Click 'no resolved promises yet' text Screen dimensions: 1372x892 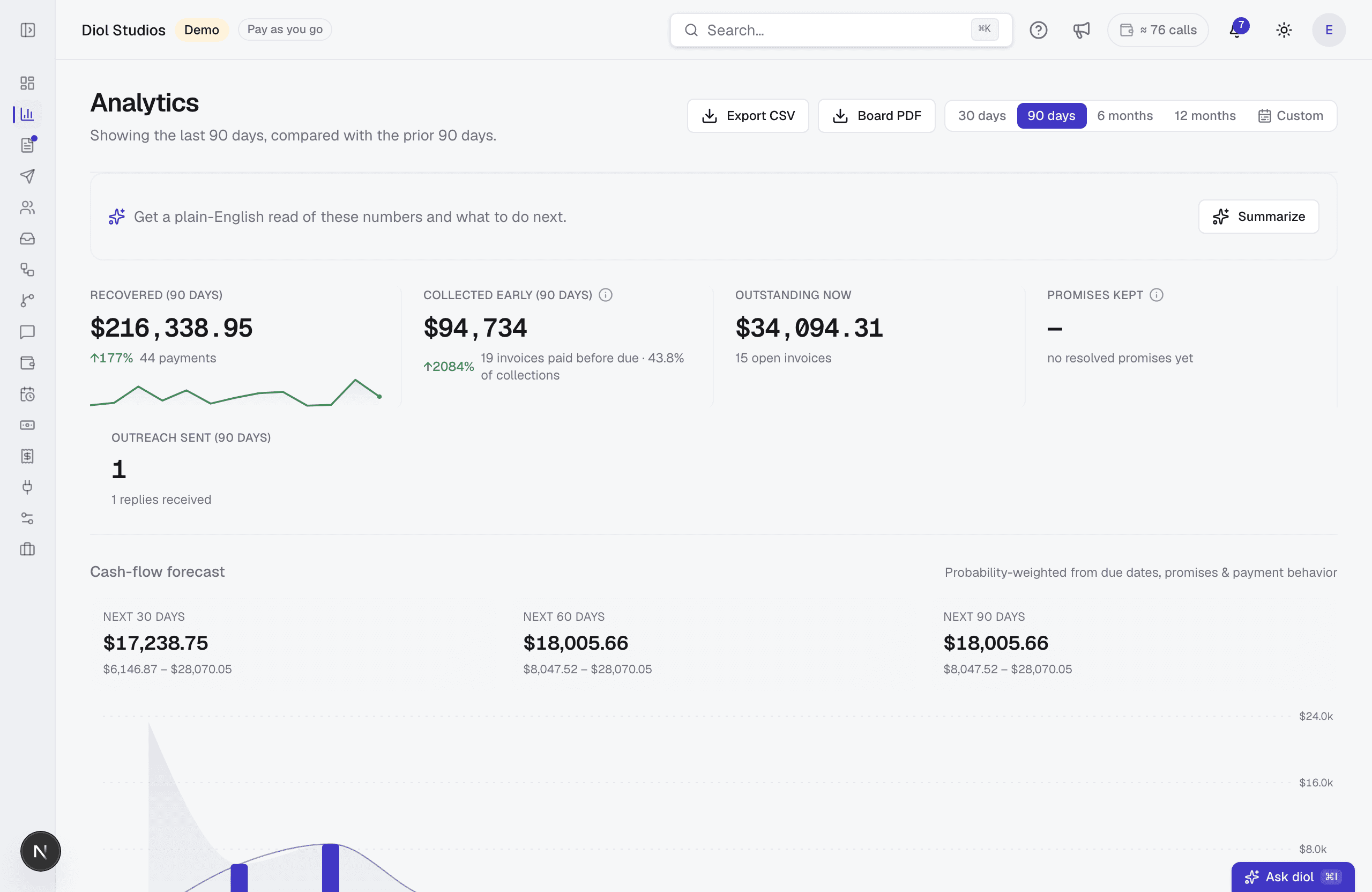(1120, 358)
